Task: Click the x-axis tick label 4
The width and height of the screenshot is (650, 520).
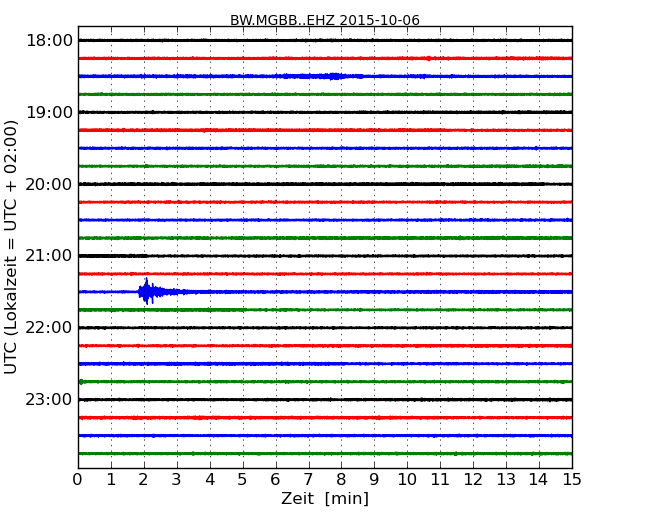Action: pyautogui.click(x=210, y=480)
